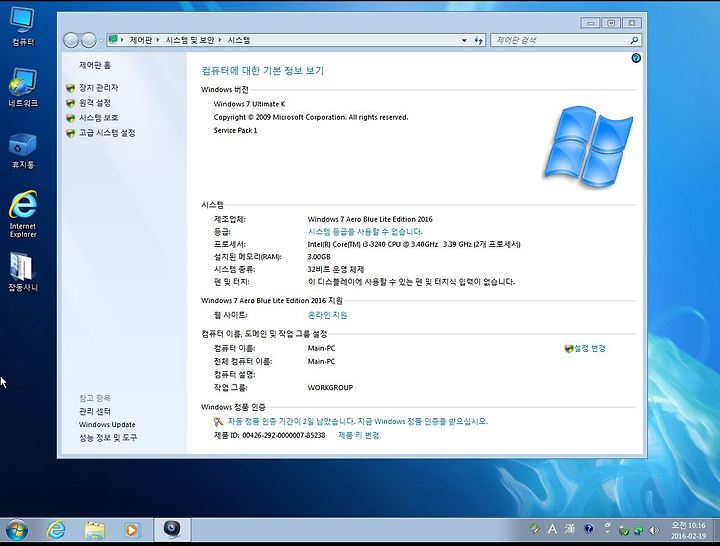Select the 휴지통 recycle bin icon
The image size is (720, 546).
click(x=22, y=150)
